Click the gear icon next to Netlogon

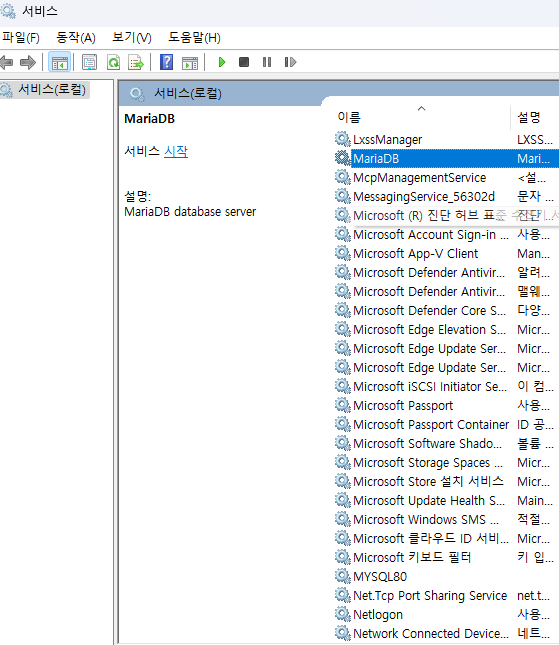click(342, 614)
